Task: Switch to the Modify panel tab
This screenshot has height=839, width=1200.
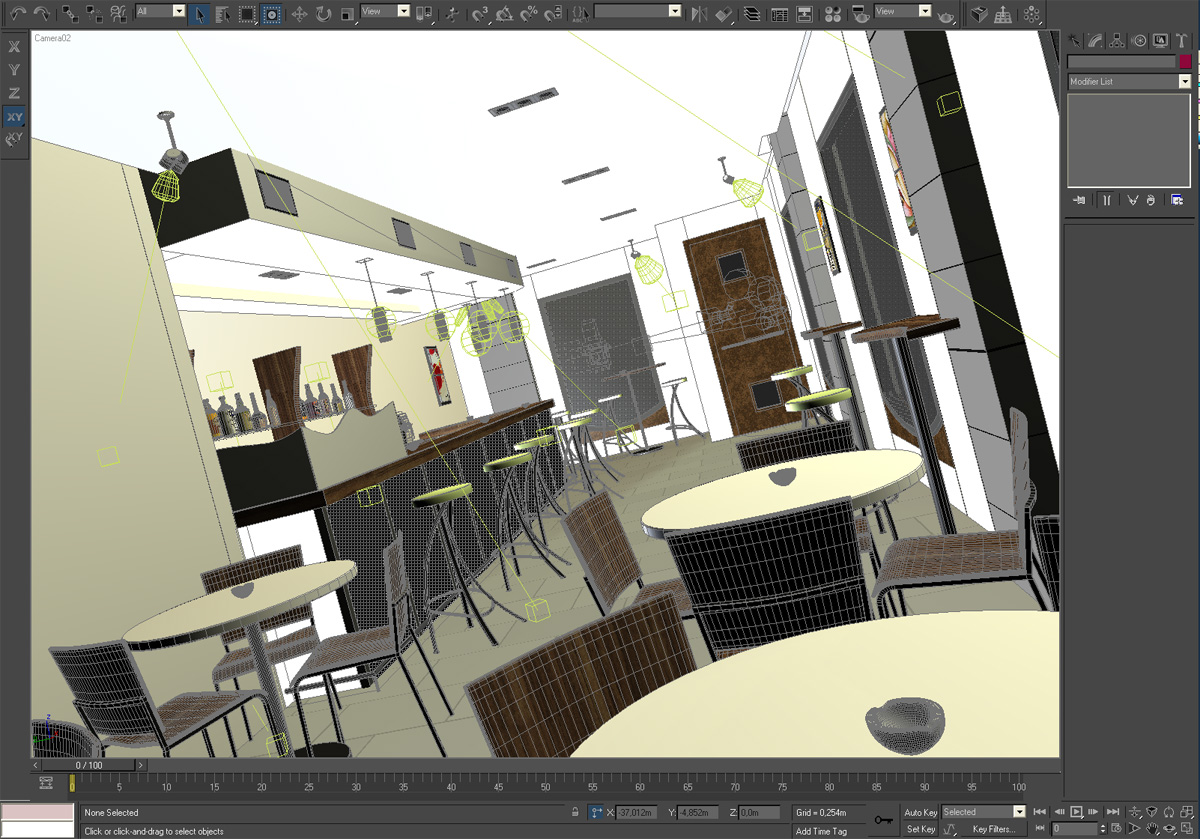Action: [x=1096, y=41]
